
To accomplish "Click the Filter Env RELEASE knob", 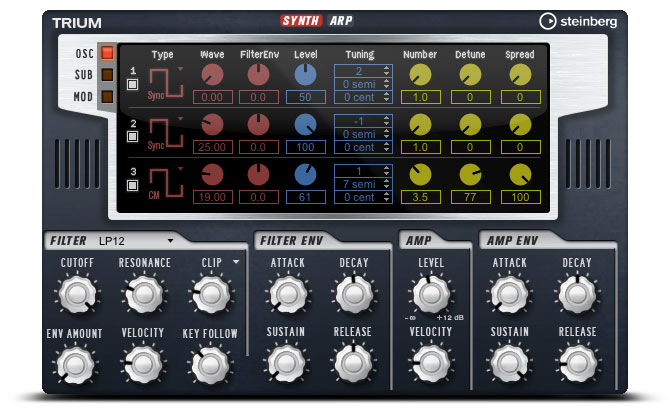I will 353,363.
